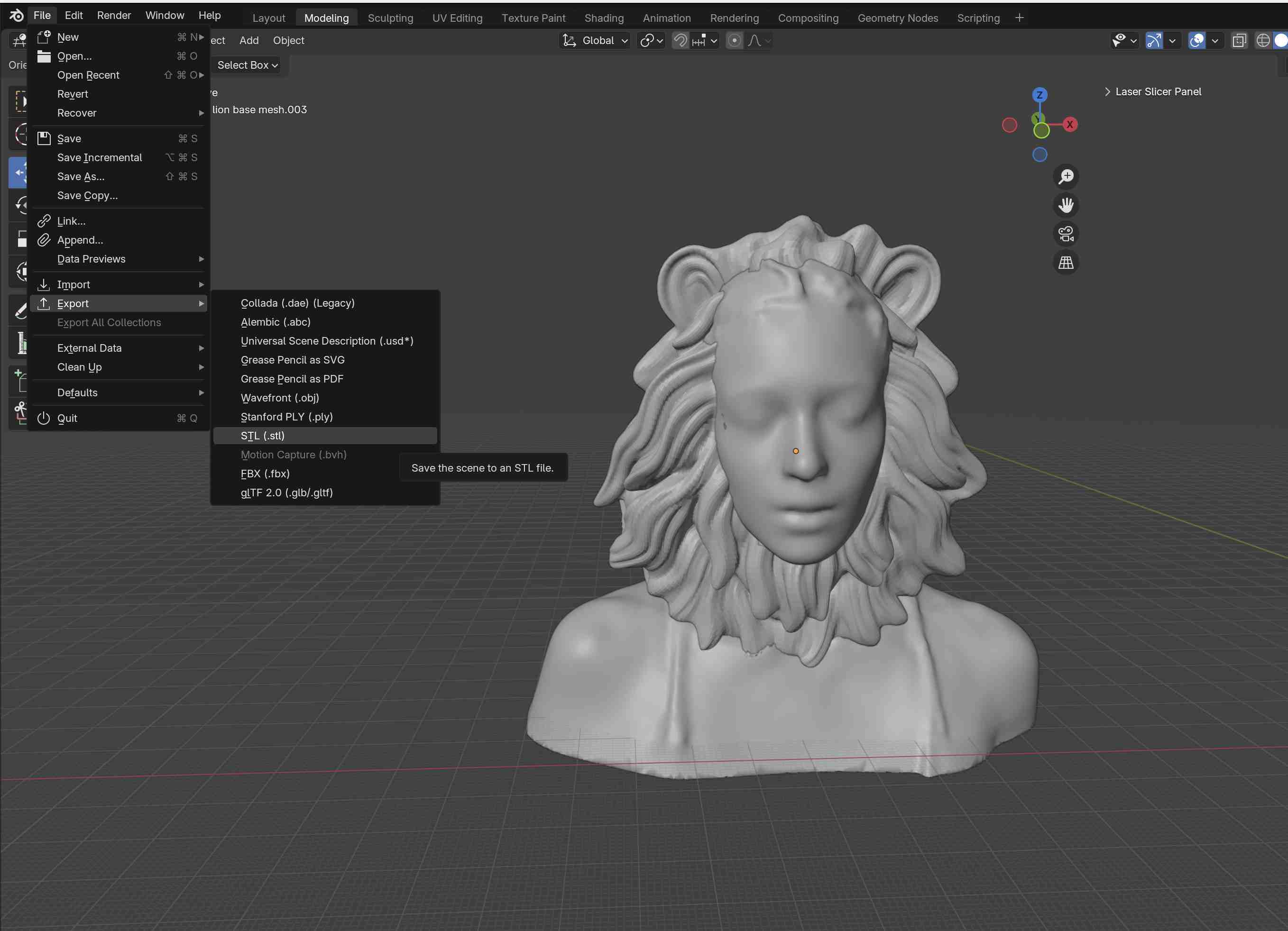Image resolution: width=1288 pixels, height=931 pixels.
Task: Click the zoom magnifier viewport icon
Action: point(1066,176)
